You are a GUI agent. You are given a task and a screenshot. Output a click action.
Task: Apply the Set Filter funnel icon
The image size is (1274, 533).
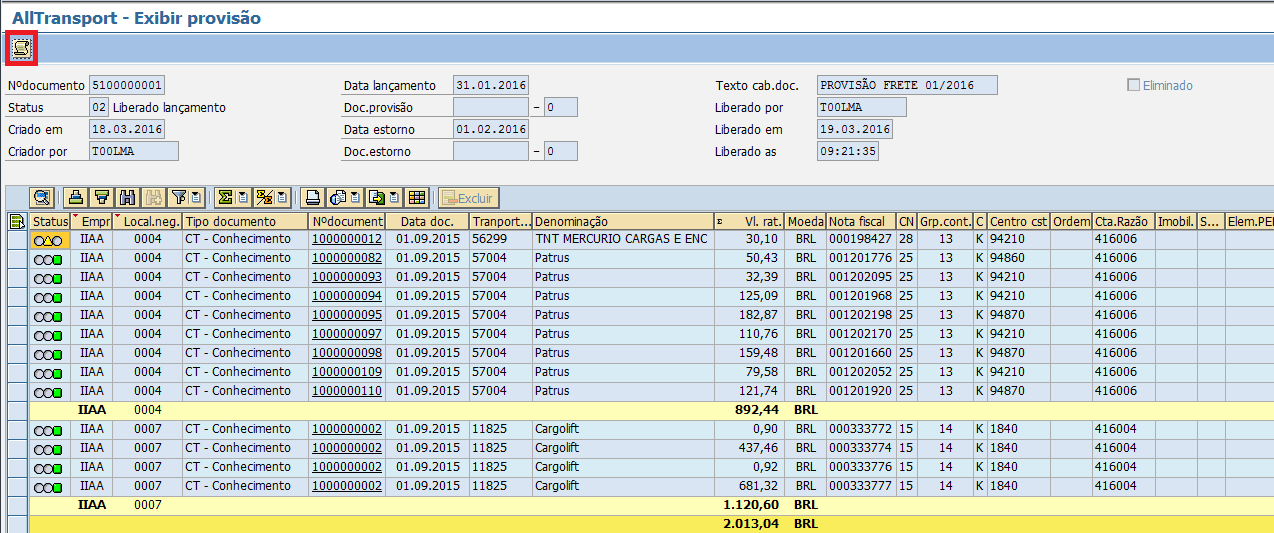tap(178, 198)
